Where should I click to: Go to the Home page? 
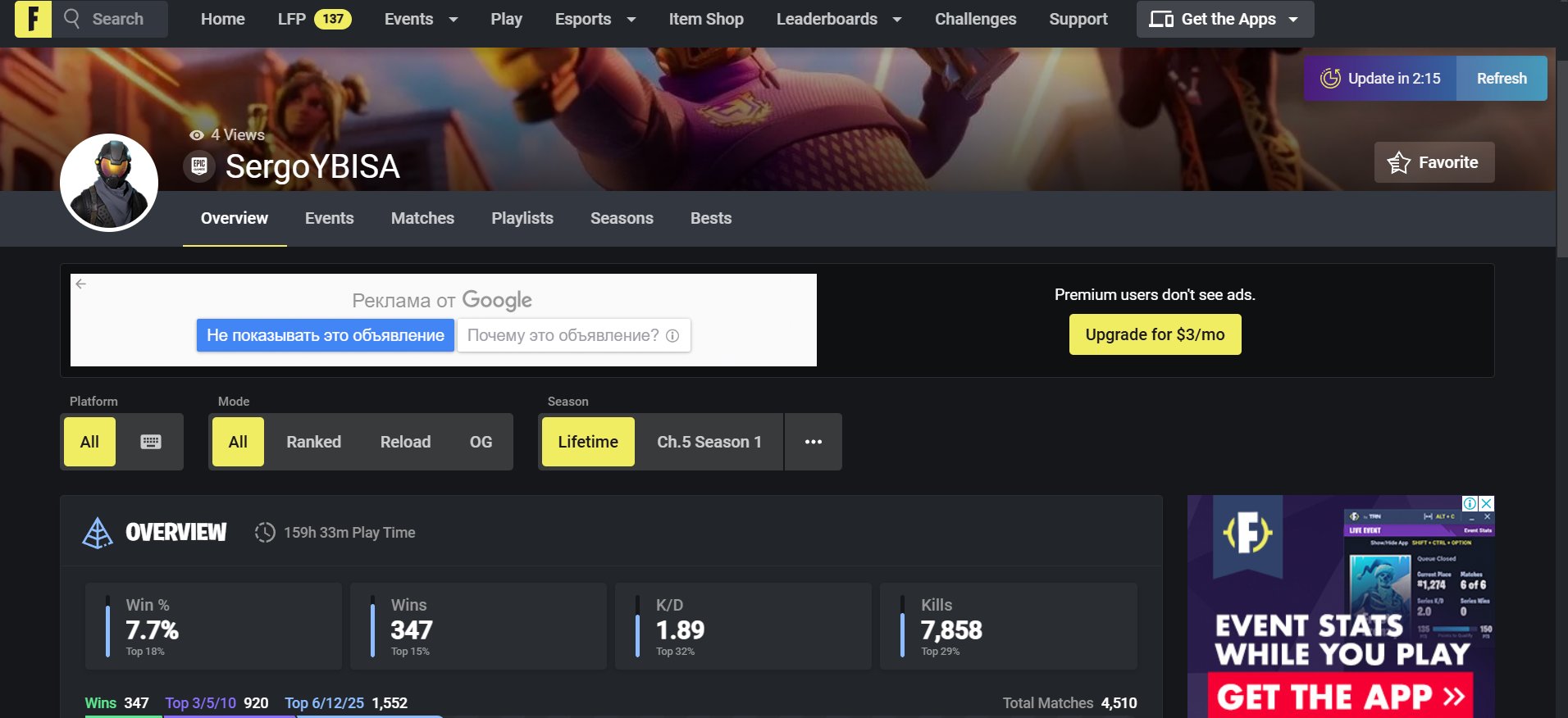click(x=223, y=19)
